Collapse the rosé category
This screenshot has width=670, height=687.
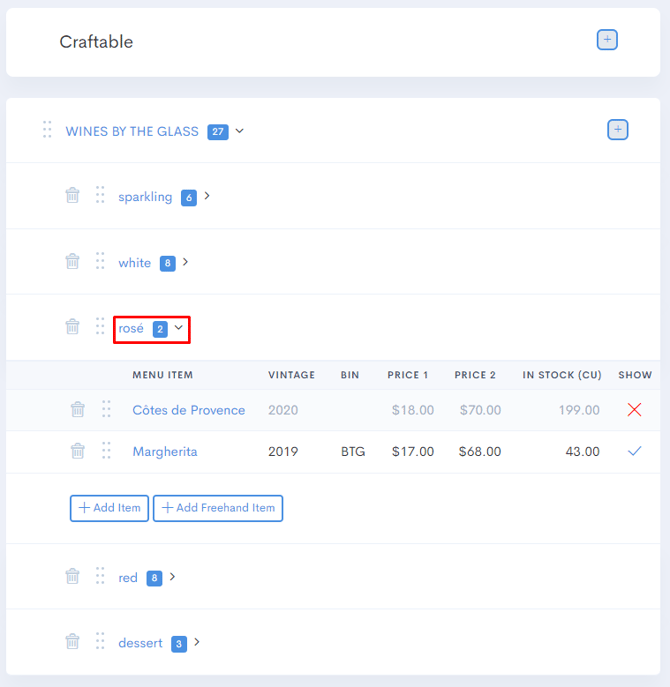tap(178, 327)
